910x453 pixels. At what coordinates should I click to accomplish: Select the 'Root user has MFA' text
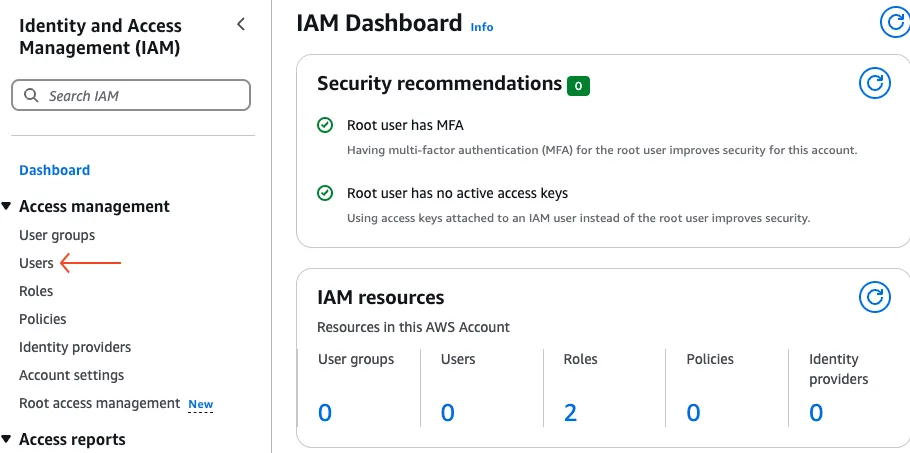[405, 125]
